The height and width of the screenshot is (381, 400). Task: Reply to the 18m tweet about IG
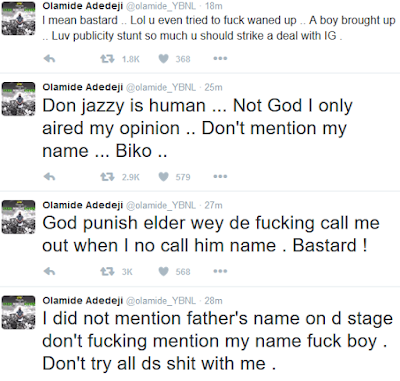(49, 59)
